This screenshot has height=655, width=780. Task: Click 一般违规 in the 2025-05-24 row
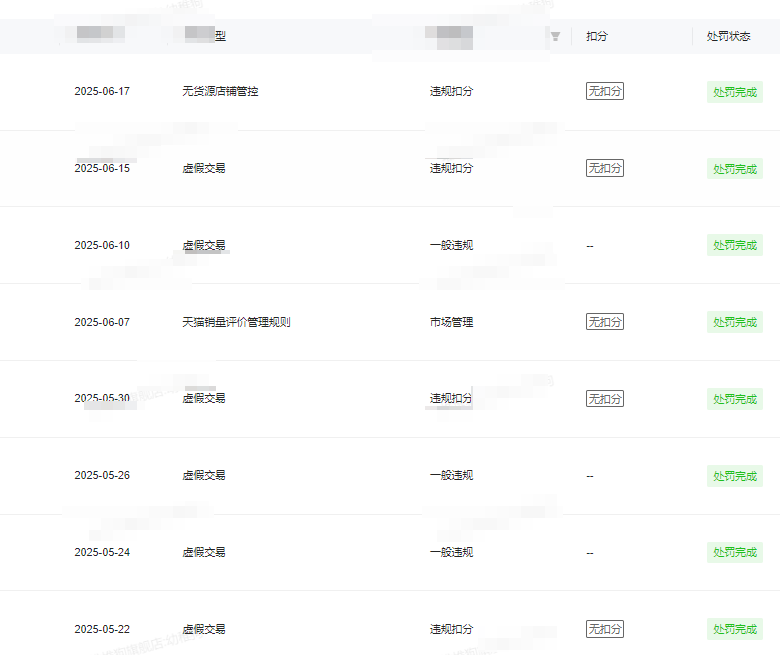coord(451,553)
